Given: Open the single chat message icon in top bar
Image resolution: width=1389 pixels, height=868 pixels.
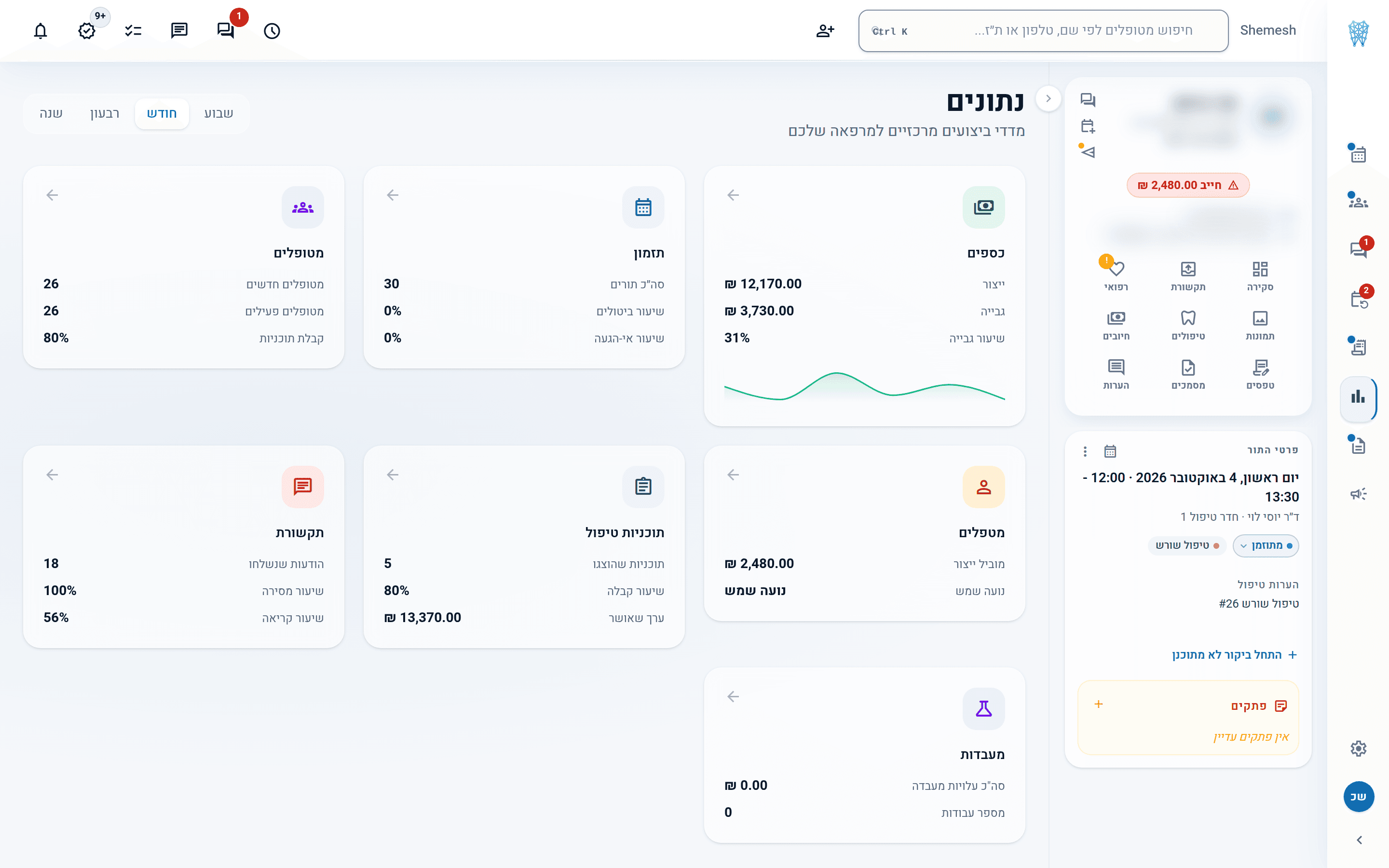Looking at the screenshot, I should tap(179, 30).
